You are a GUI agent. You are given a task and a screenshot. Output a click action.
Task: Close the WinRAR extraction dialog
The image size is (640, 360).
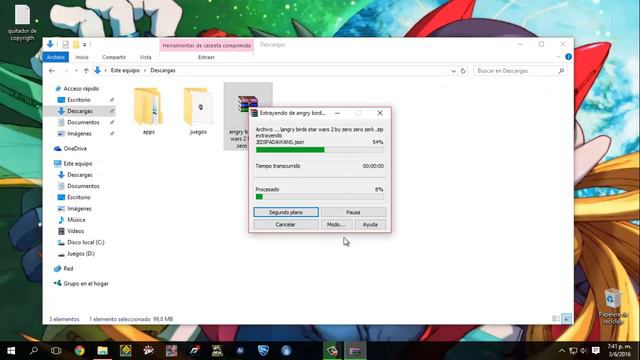coord(380,113)
